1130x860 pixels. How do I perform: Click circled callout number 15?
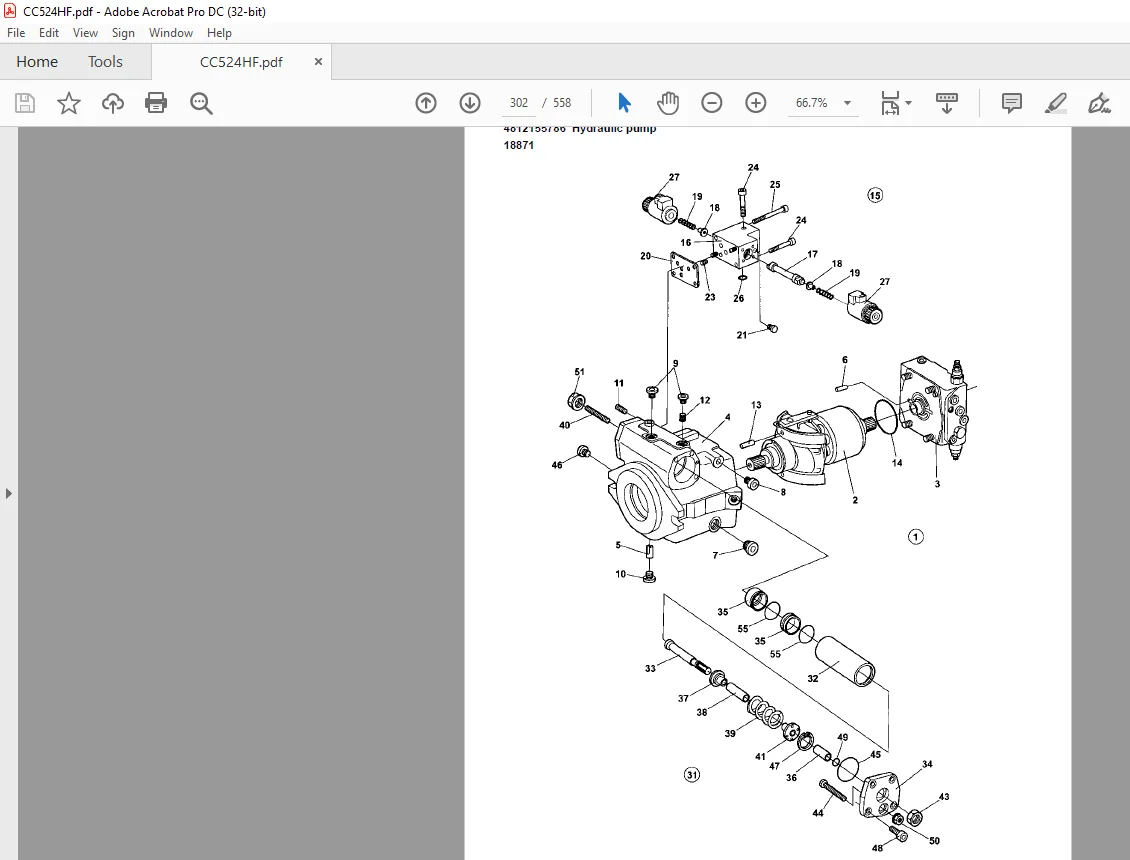pyautogui.click(x=875, y=195)
